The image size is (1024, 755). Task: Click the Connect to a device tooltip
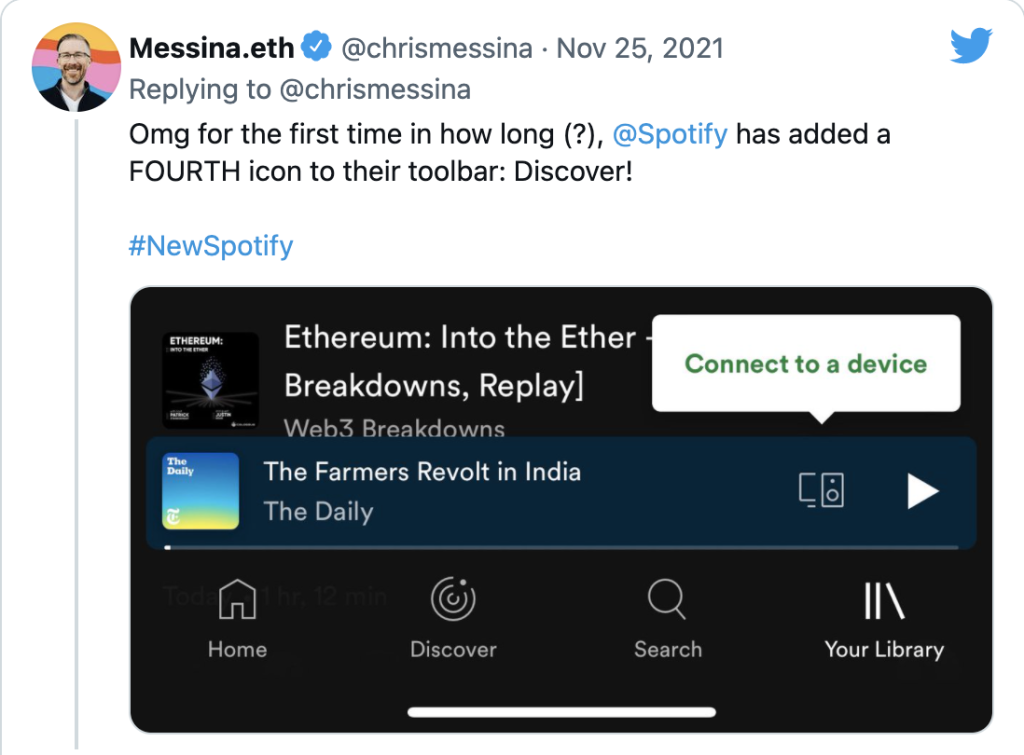805,364
